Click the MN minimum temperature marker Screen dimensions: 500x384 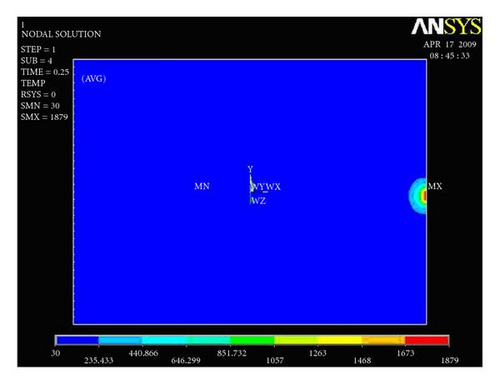click(202, 186)
